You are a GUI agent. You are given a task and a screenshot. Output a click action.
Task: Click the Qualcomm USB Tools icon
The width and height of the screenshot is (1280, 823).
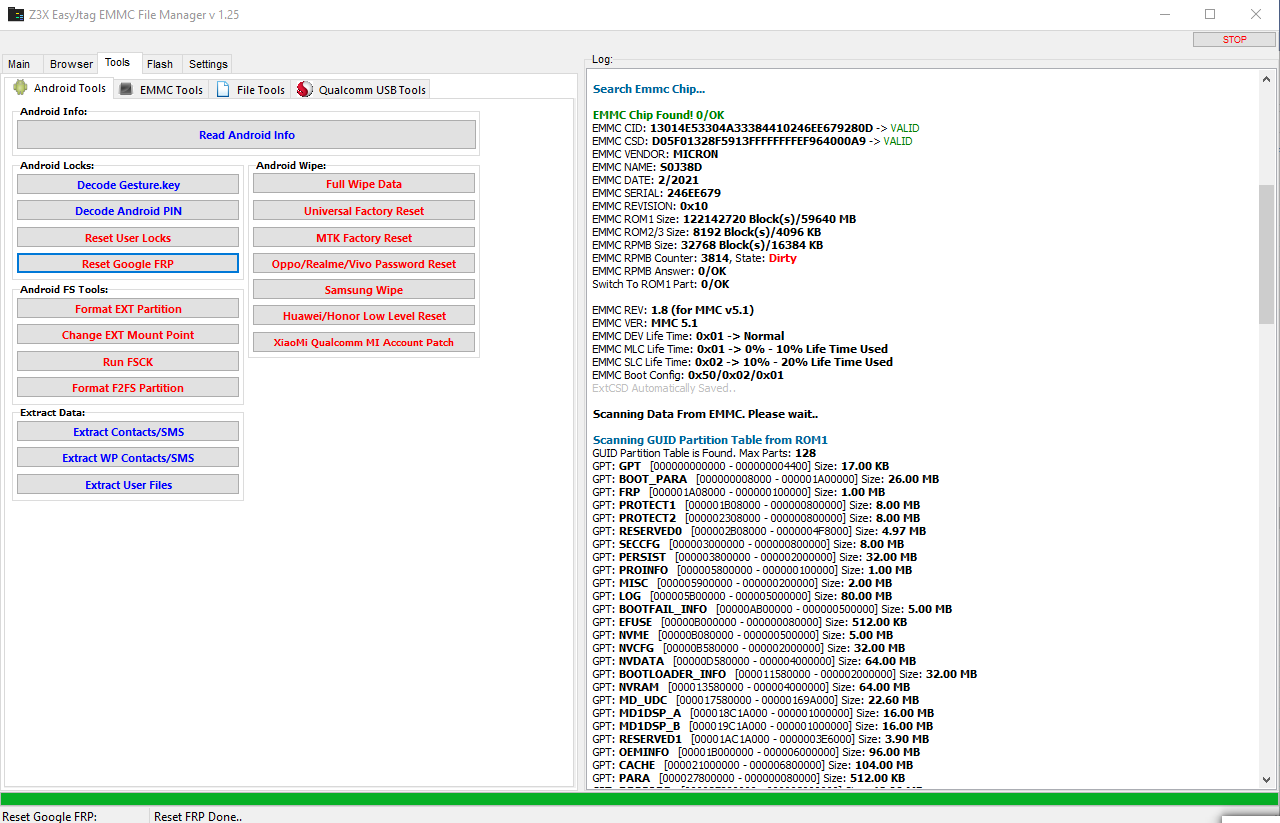pyautogui.click(x=305, y=89)
